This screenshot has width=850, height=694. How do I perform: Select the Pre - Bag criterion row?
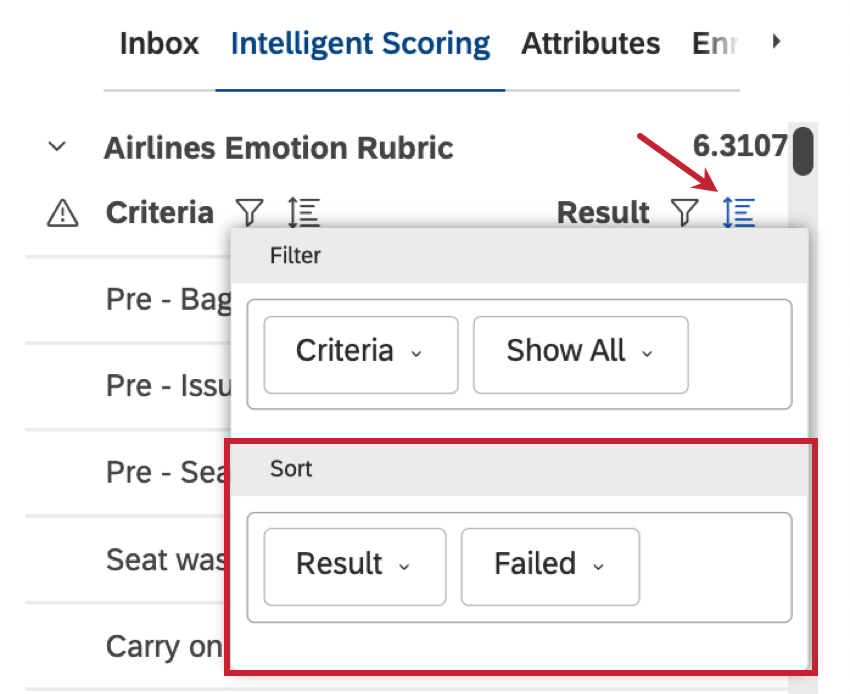pos(150,299)
